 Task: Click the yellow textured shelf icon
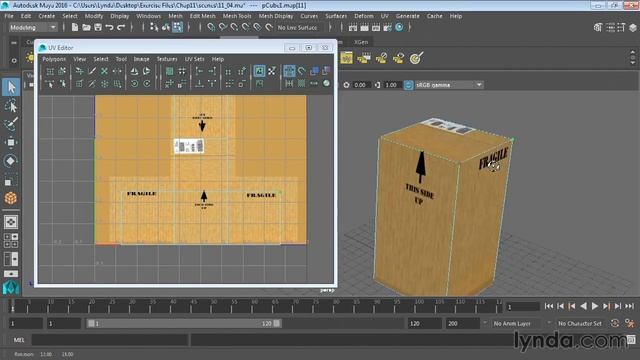346,58
